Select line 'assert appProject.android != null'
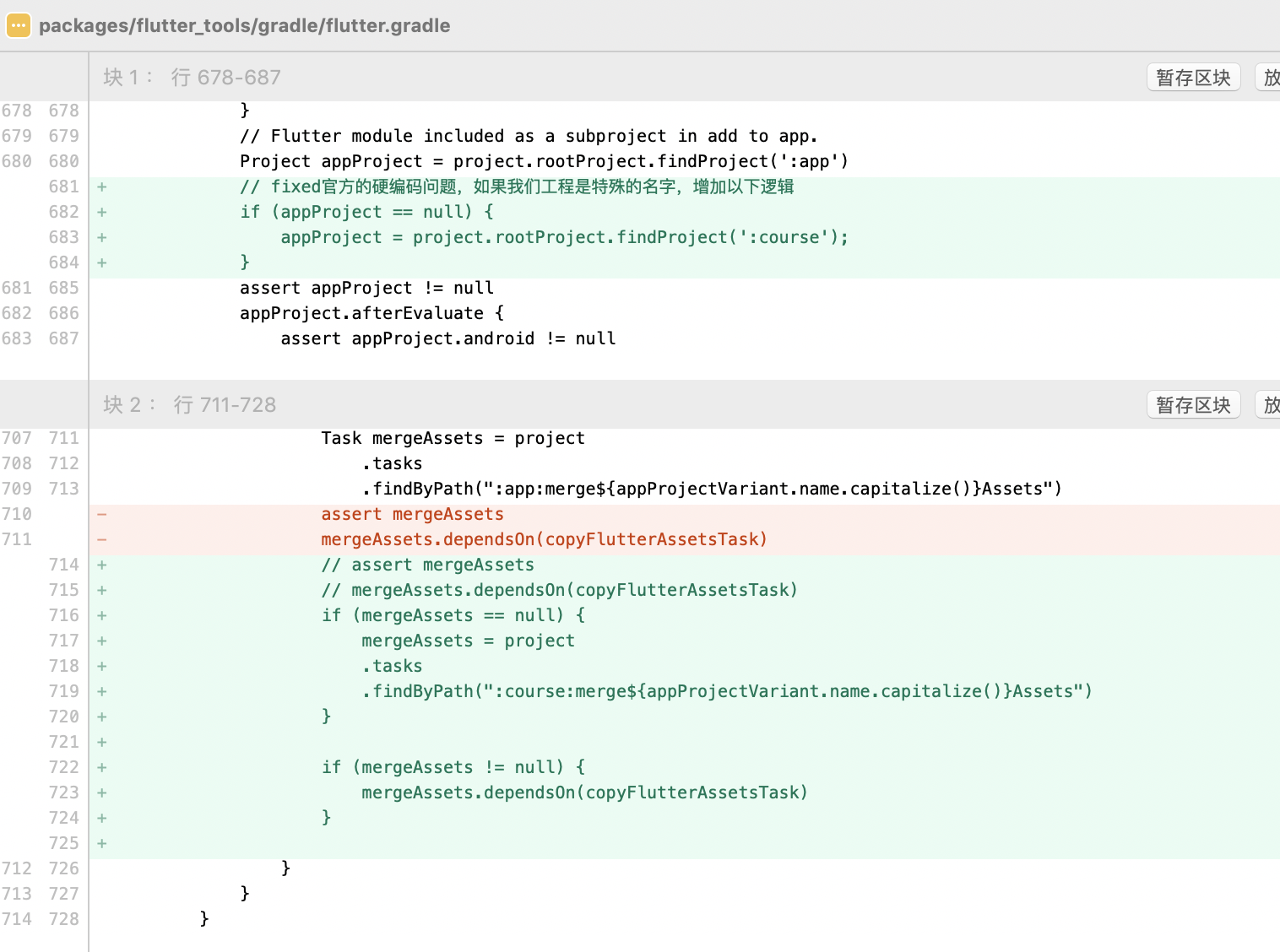This screenshot has width=1280, height=952. [x=448, y=338]
